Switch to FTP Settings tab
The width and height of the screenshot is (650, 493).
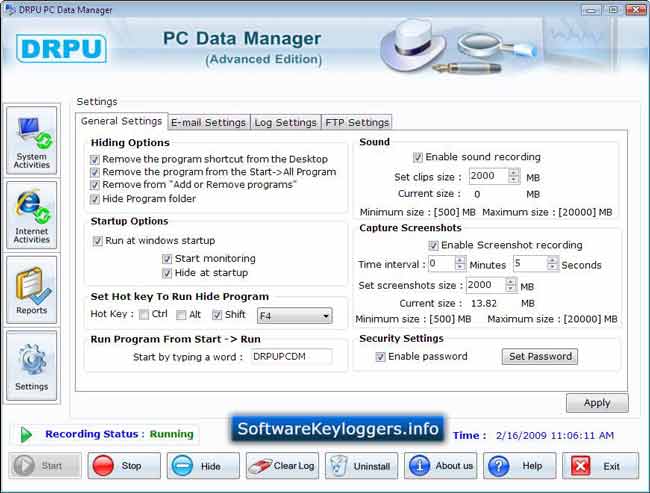click(357, 122)
